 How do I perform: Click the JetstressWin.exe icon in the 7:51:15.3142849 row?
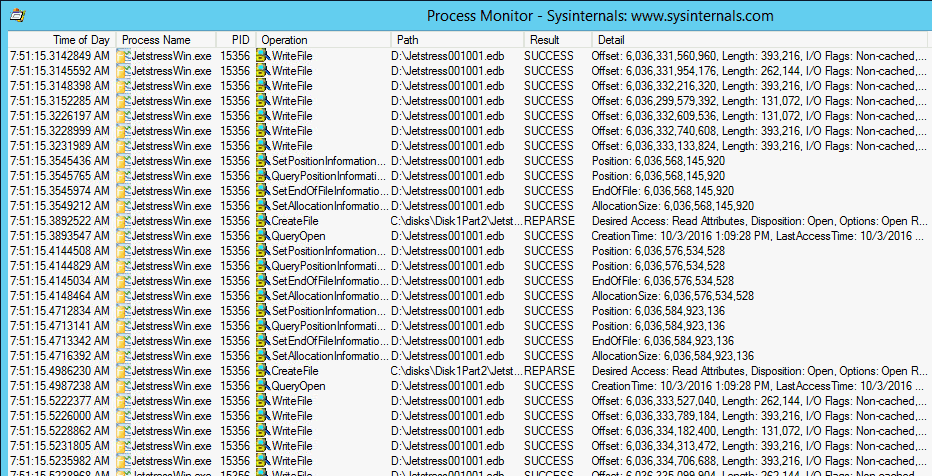point(124,56)
